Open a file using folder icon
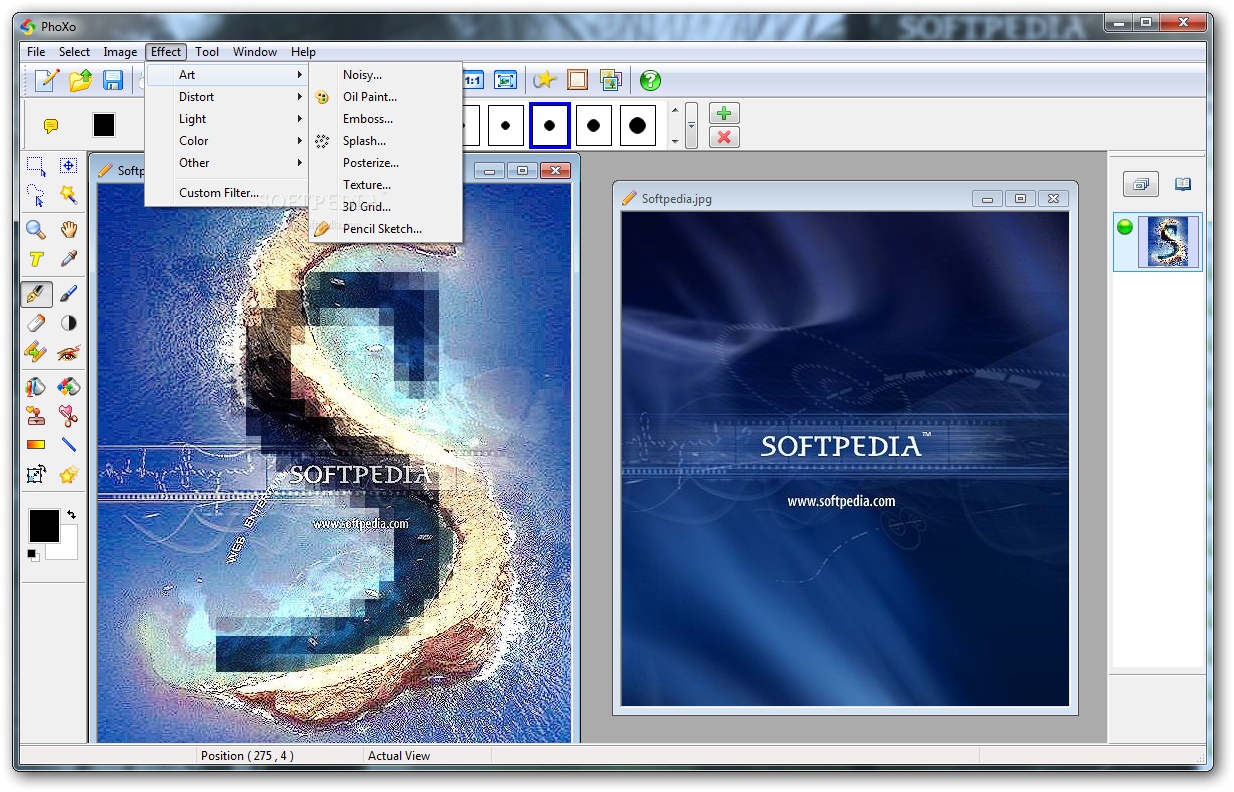The width and height of the screenshot is (1234, 792). click(x=80, y=80)
